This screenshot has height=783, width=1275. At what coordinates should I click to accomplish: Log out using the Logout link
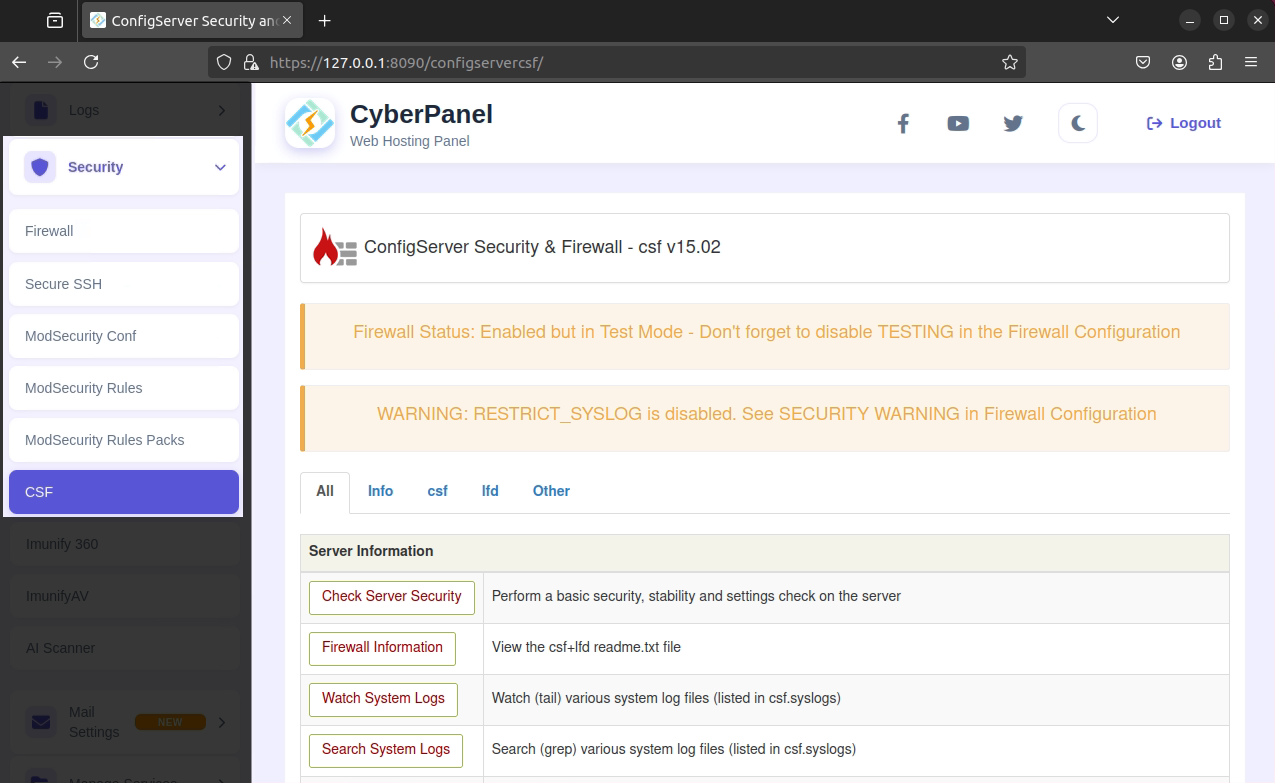[x=1183, y=123]
